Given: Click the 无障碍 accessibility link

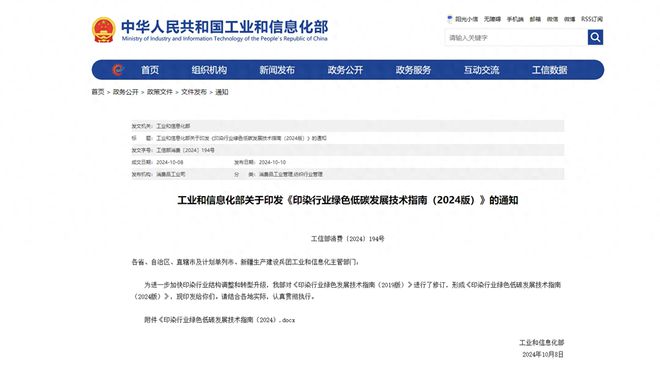Looking at the screenshot, I should point(492,19).
